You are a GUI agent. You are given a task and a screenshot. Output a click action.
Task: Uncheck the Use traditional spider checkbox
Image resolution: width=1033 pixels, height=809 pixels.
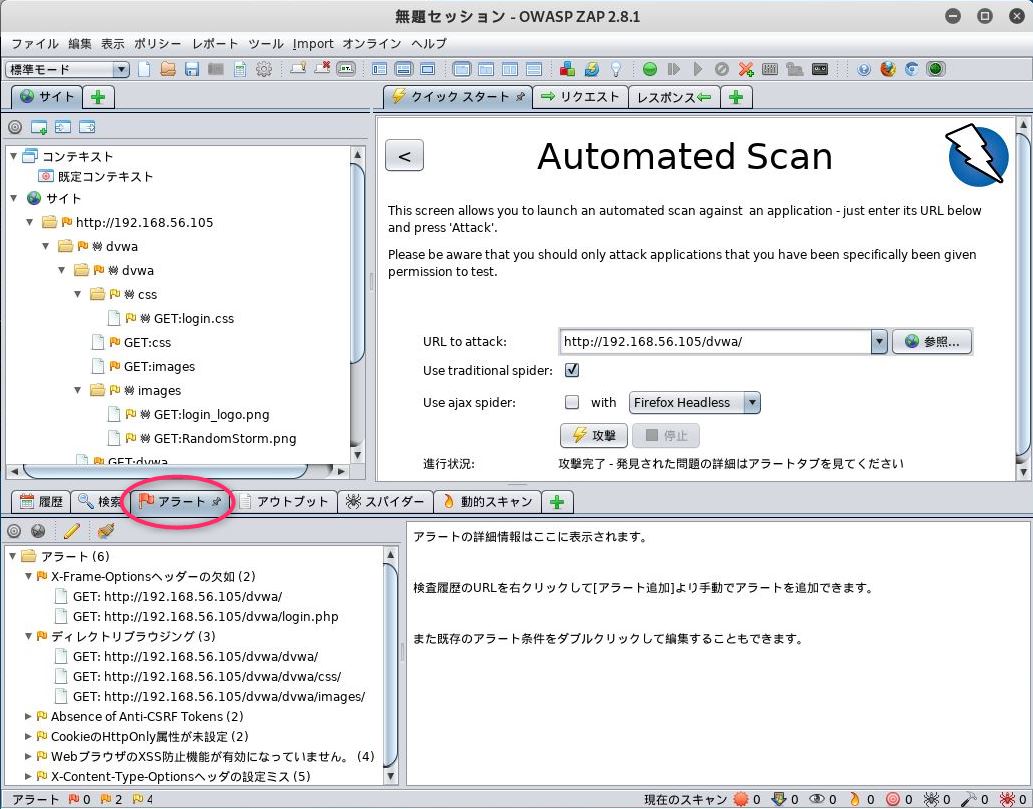click(572, 370)
